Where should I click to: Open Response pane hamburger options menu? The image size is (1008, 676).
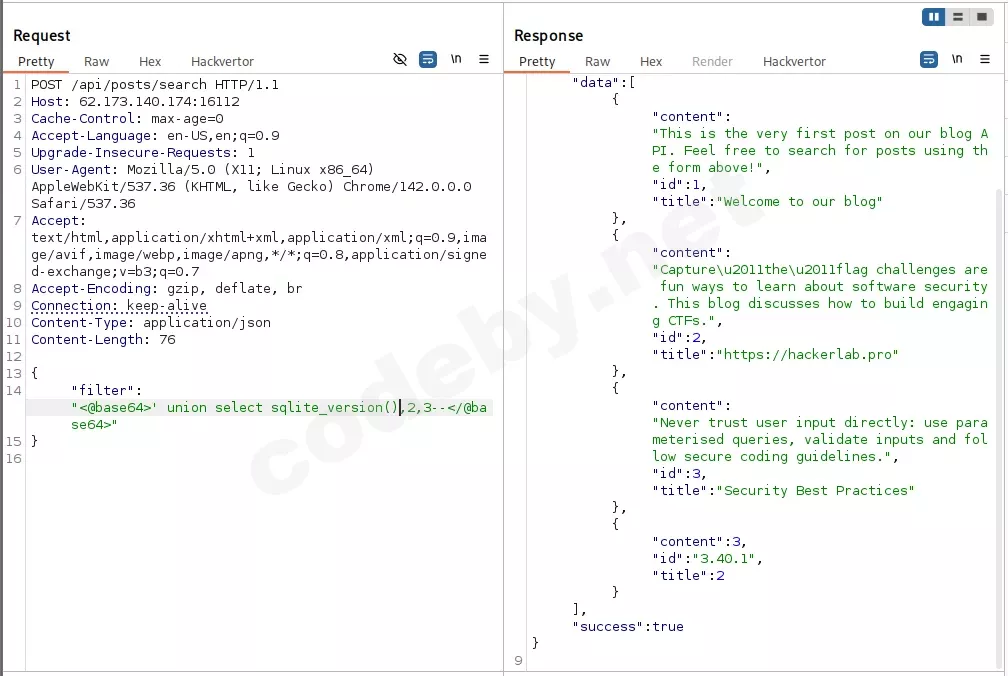(985, 59)
